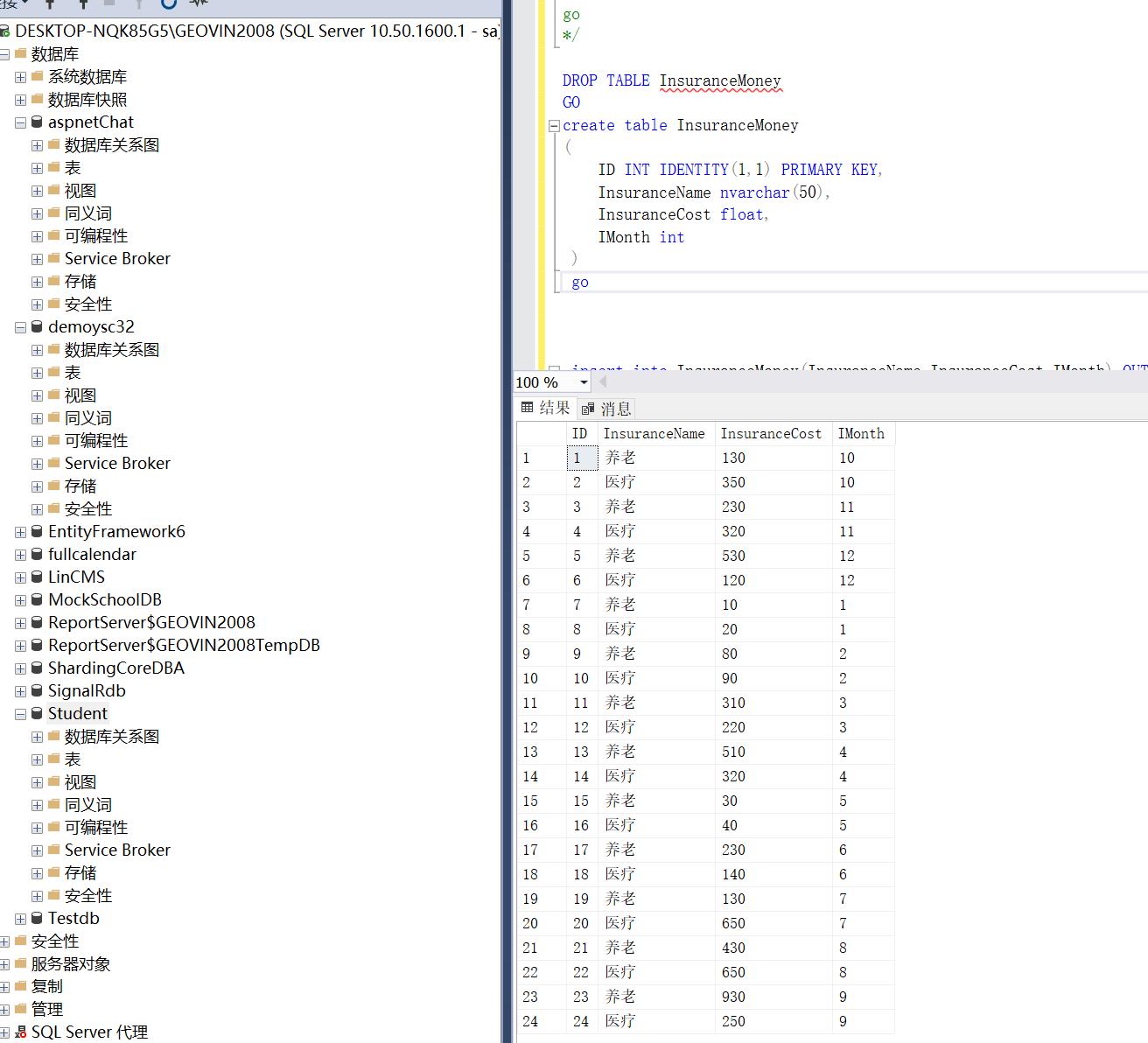Click the Service Broker folder icon under Student
The height and width of the screenshot is (1043, 1148).
(52, 850)
